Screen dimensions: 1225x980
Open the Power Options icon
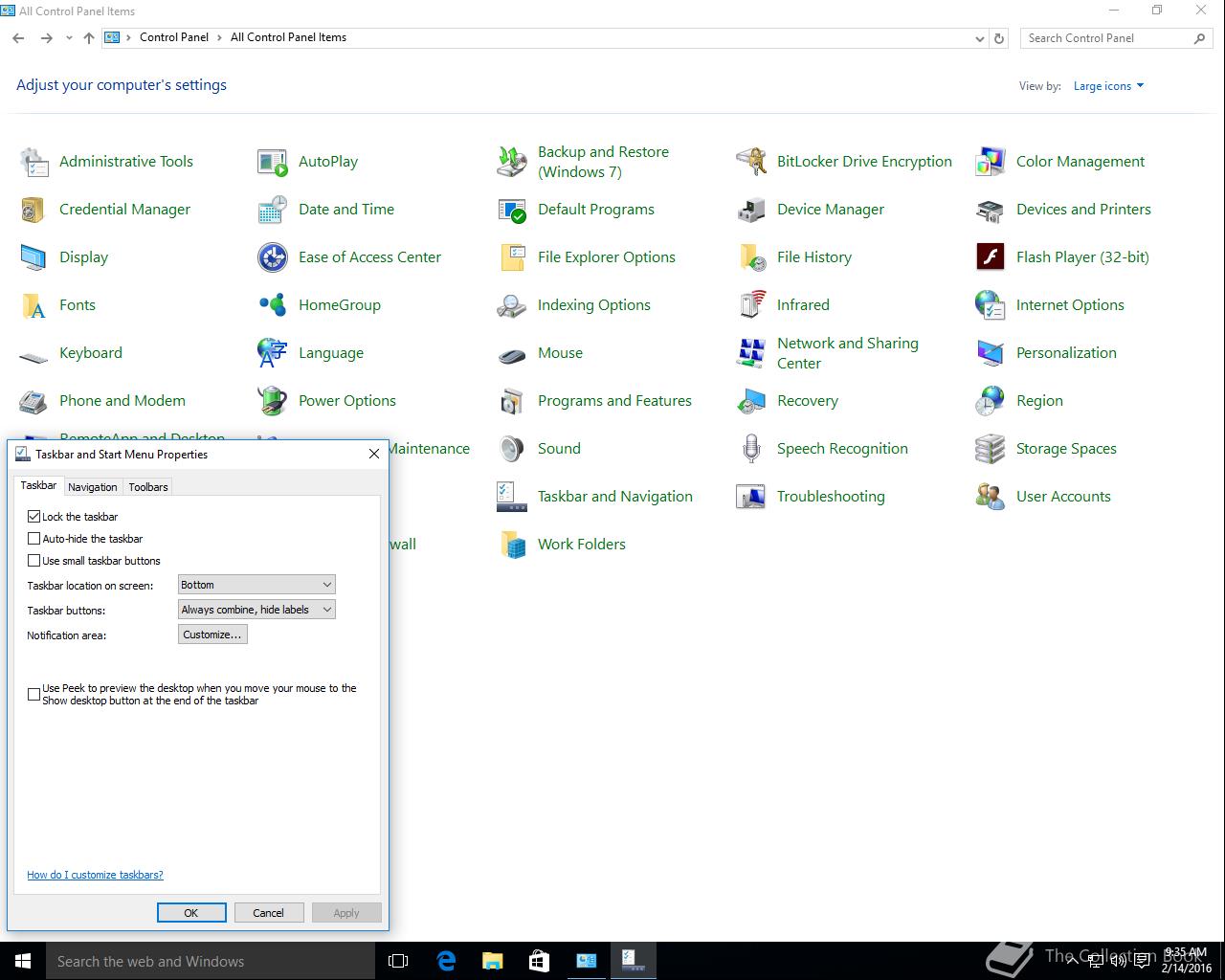tap(273, 401)
